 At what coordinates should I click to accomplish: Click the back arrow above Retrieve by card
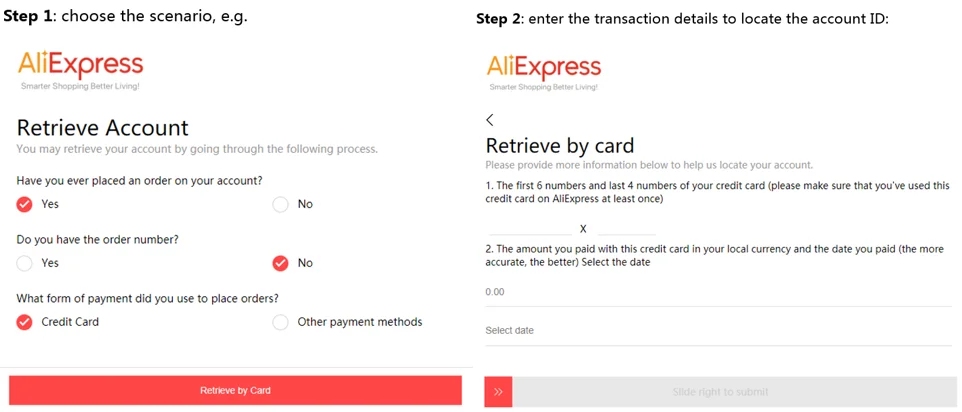[x=490, y=120]
